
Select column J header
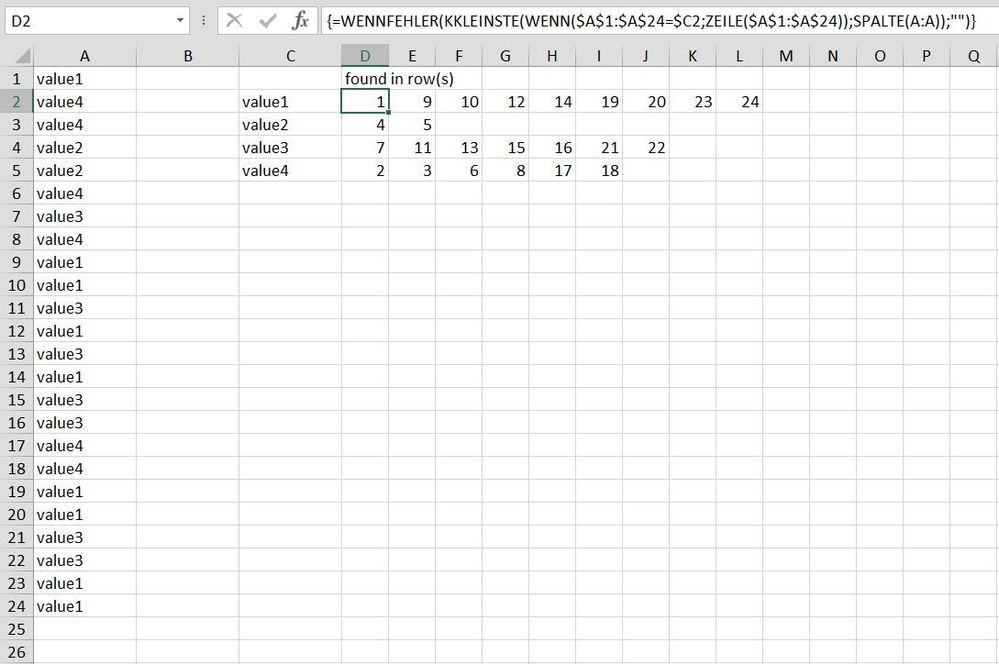coord(646,56)
